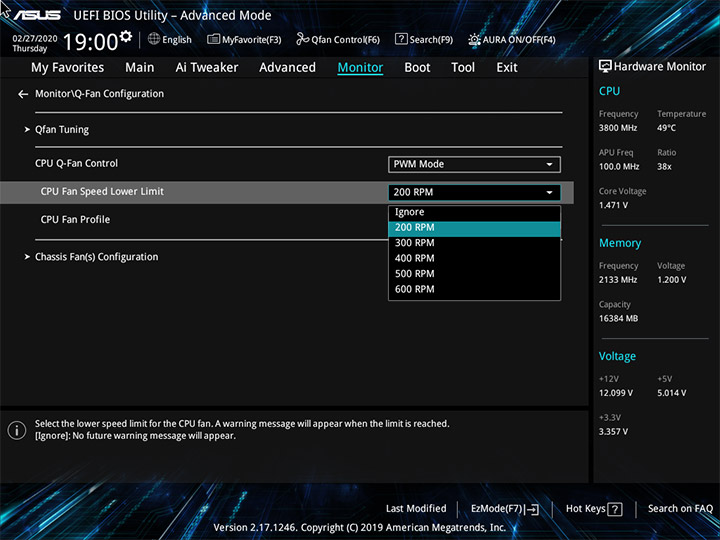Click the EzMode switch arrow icon
Screen dimensions: 720x540
(532, 509)
